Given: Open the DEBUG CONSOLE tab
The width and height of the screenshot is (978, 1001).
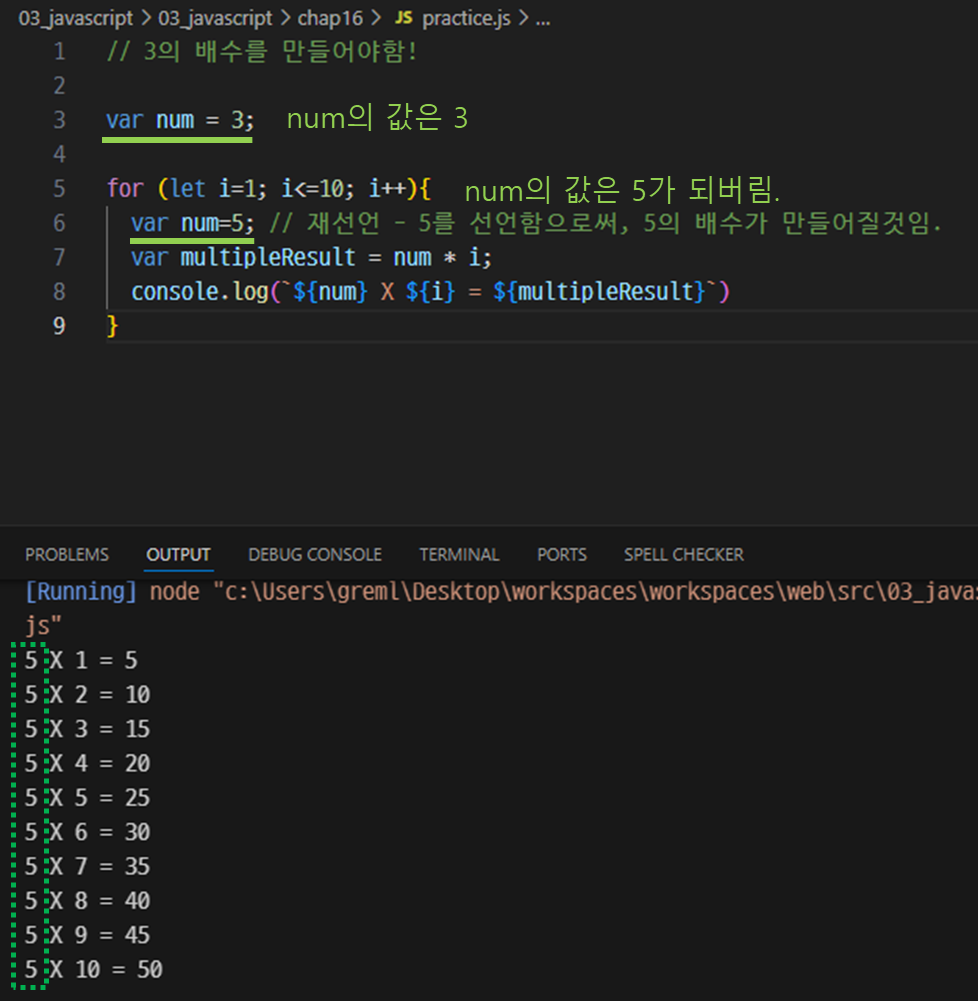Looking at the screenshot, I should (315, 554).
